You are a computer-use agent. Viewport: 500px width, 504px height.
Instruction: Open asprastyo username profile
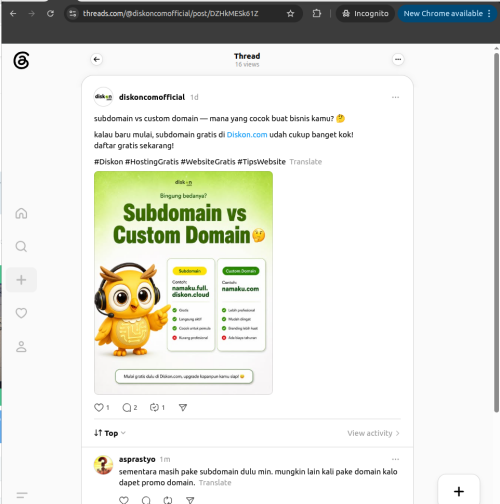(137, 459)
